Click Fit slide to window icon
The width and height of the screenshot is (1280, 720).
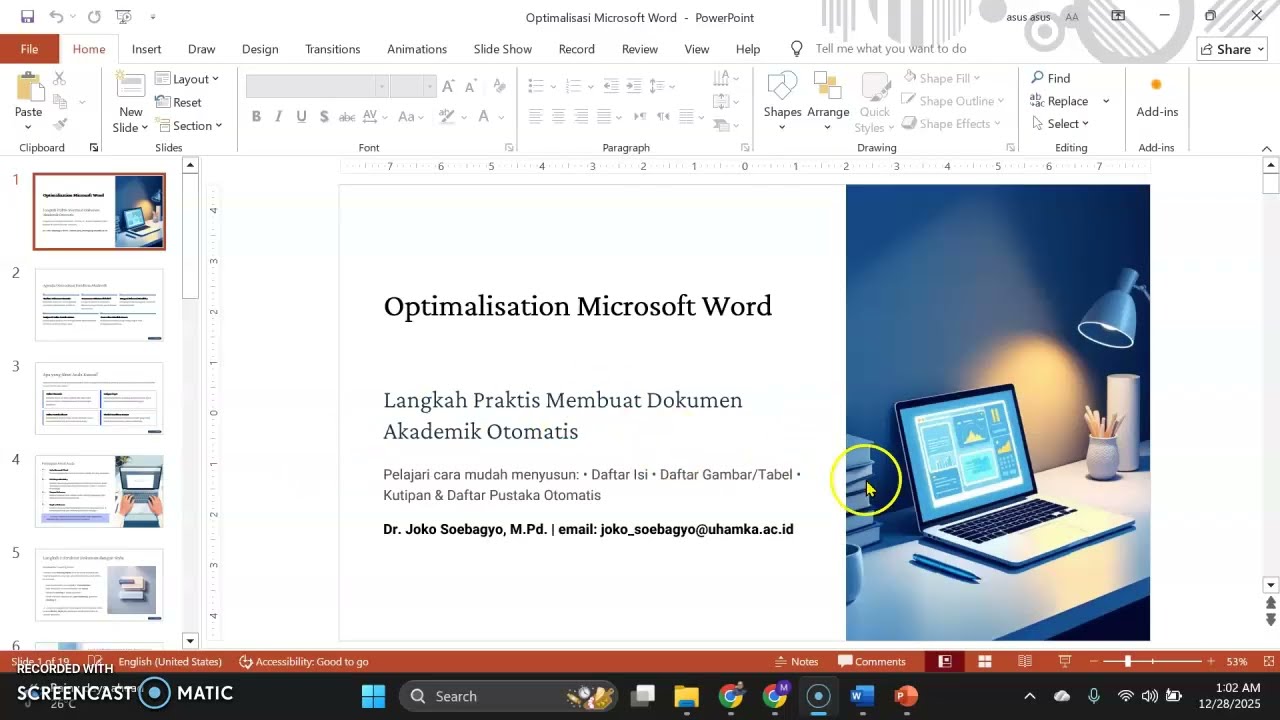click(1270, 661)
